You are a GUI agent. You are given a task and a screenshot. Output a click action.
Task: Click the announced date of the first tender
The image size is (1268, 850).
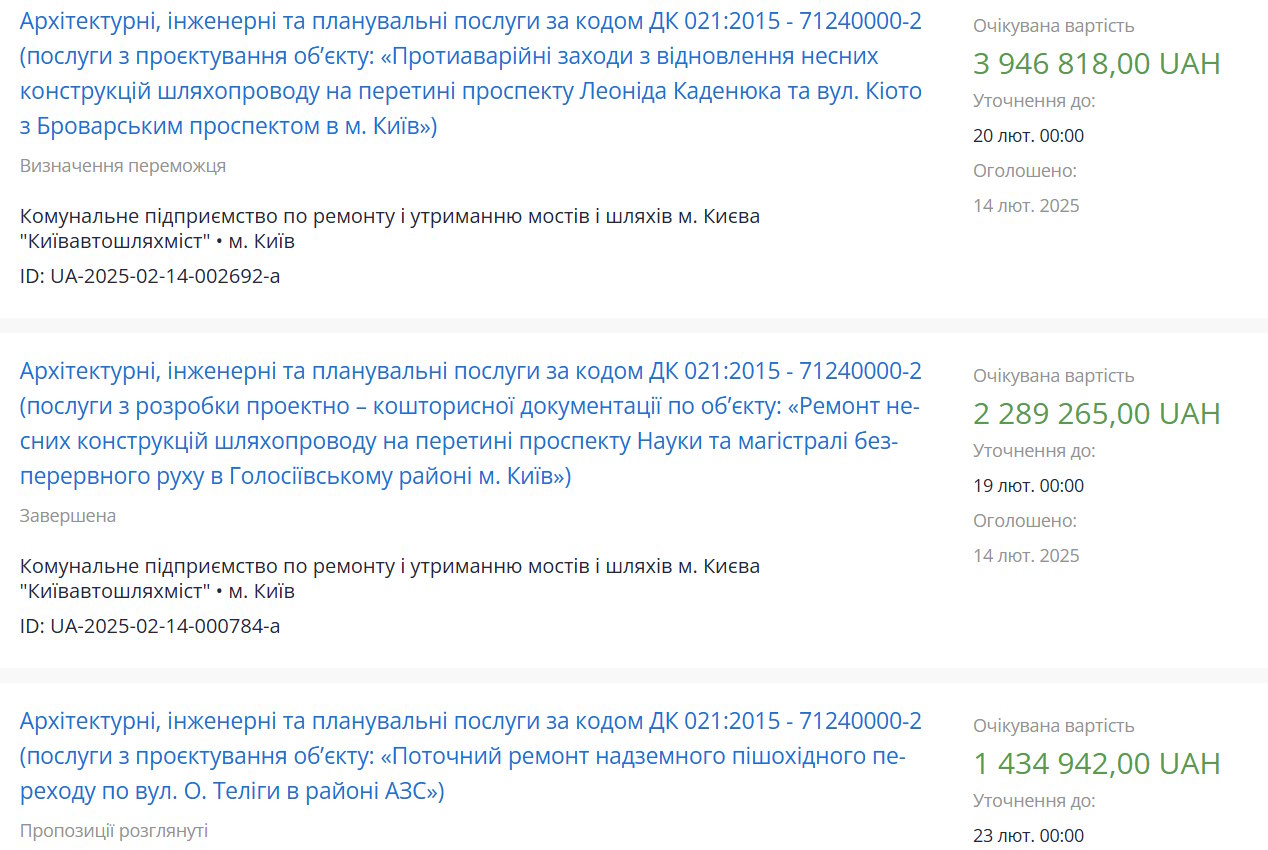click(1026, 206)
